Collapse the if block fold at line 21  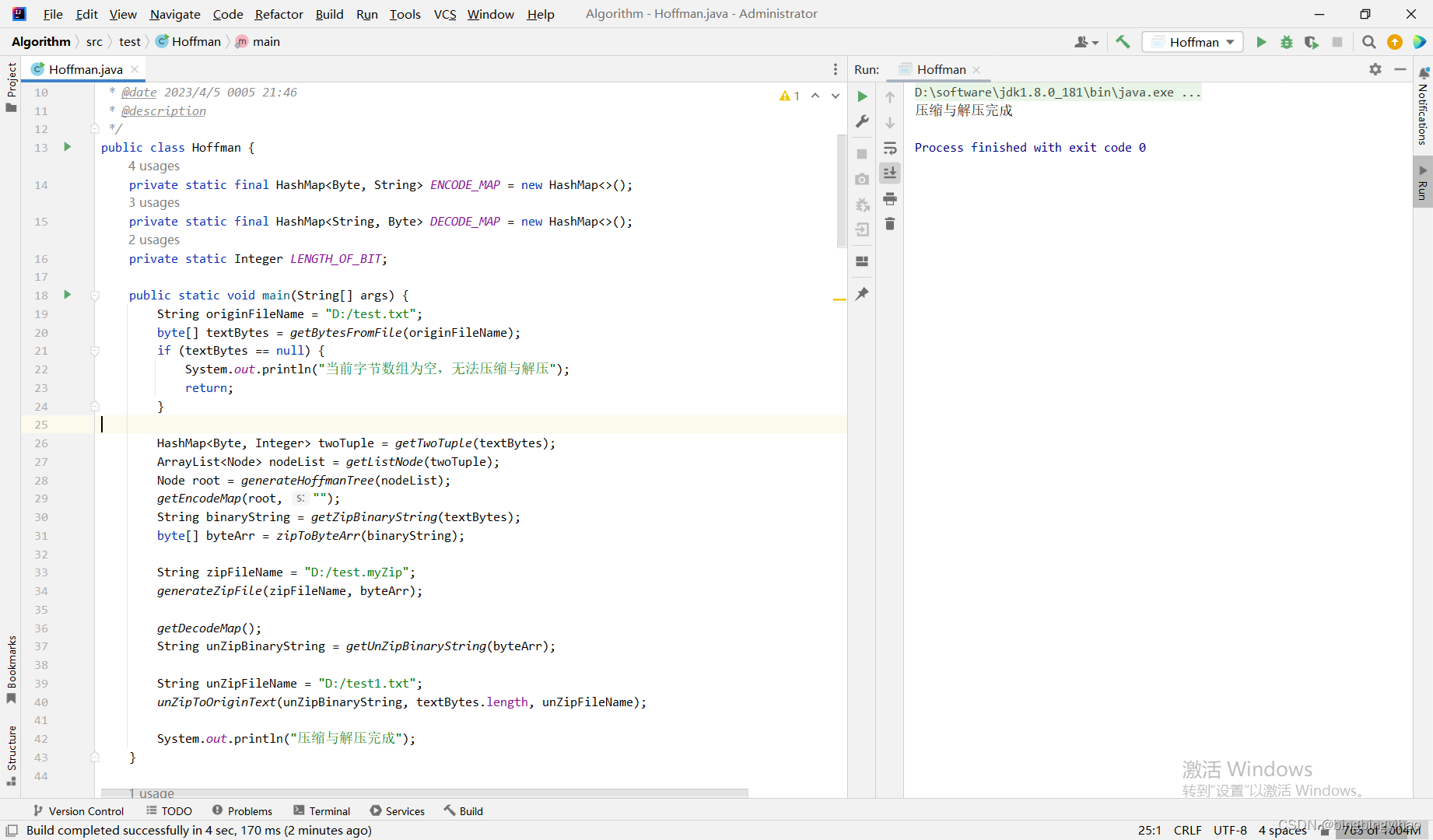pyautogui.click(x=95, y=351)
